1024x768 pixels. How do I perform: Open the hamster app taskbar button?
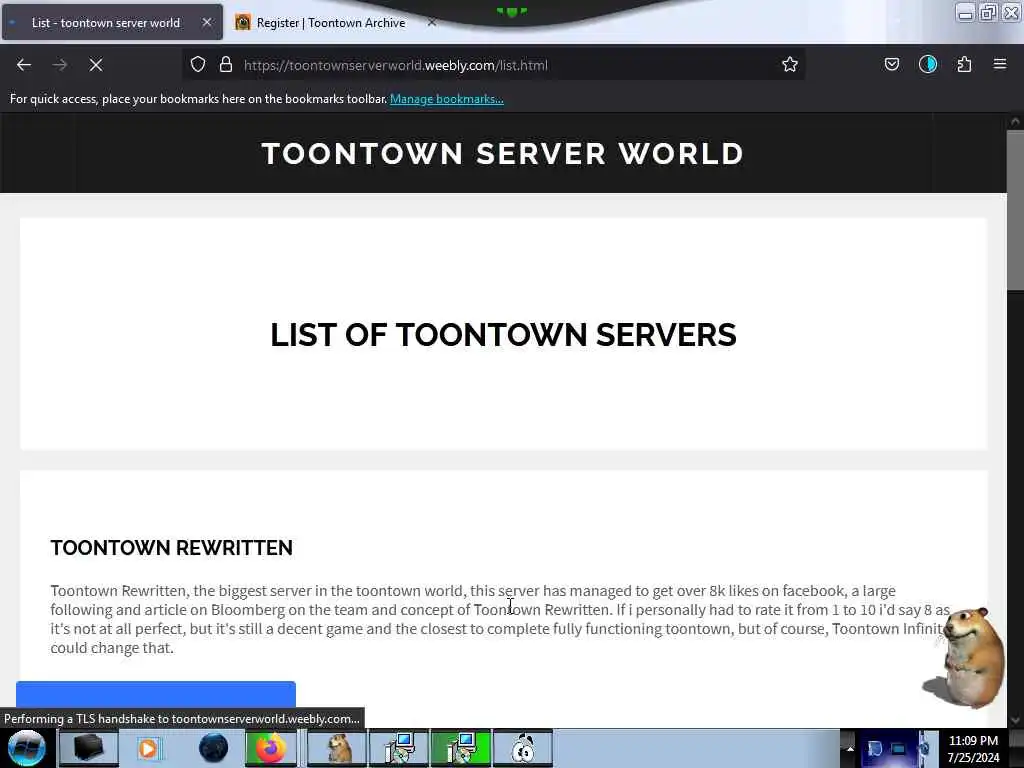click(337, 748)
